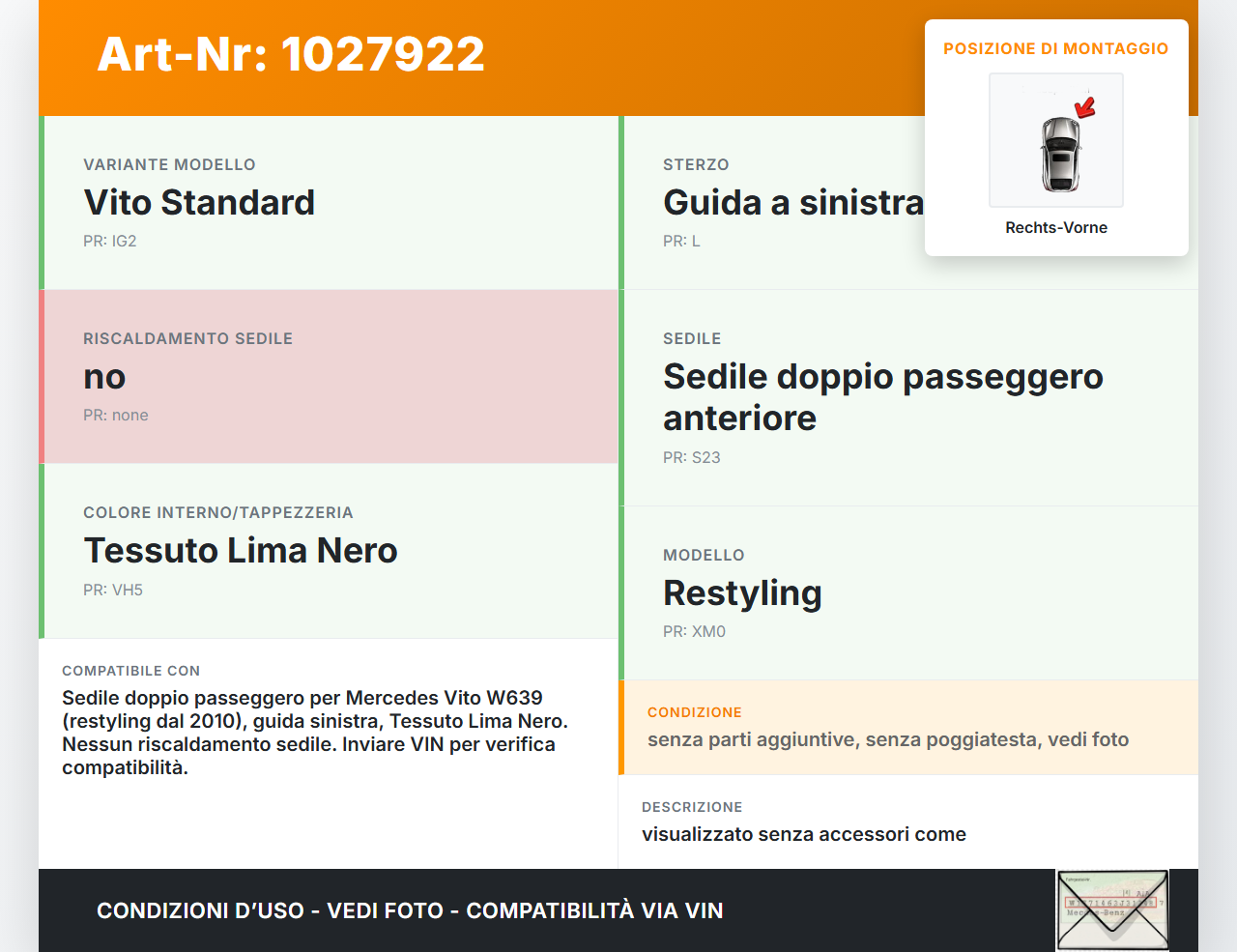Select 'visualizzato senza accessori come' text
The width and height of the screenshot is (1237, 952).
coord(804,834)
